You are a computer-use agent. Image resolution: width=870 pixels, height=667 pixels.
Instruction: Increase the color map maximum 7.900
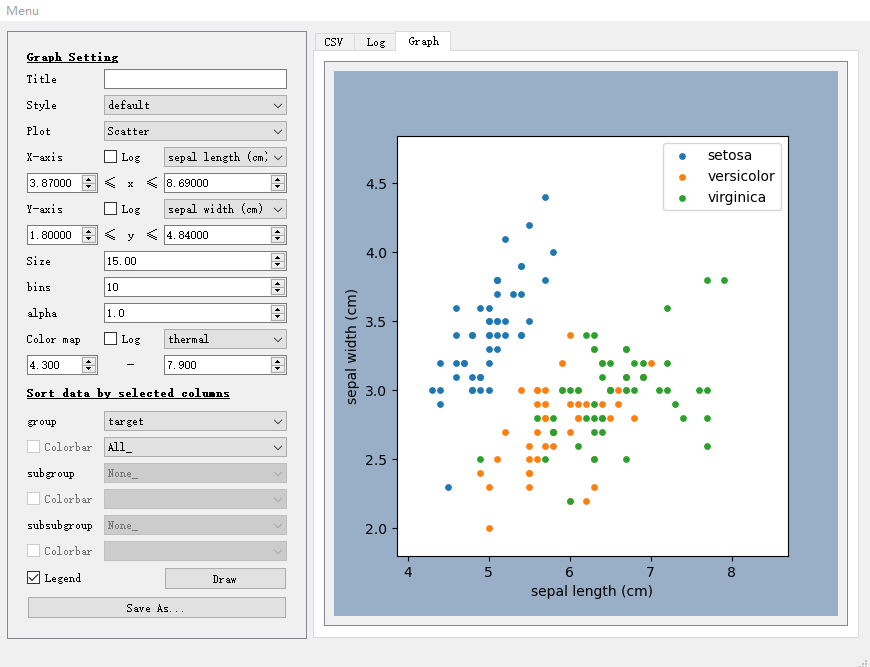[x=278, y=361]
